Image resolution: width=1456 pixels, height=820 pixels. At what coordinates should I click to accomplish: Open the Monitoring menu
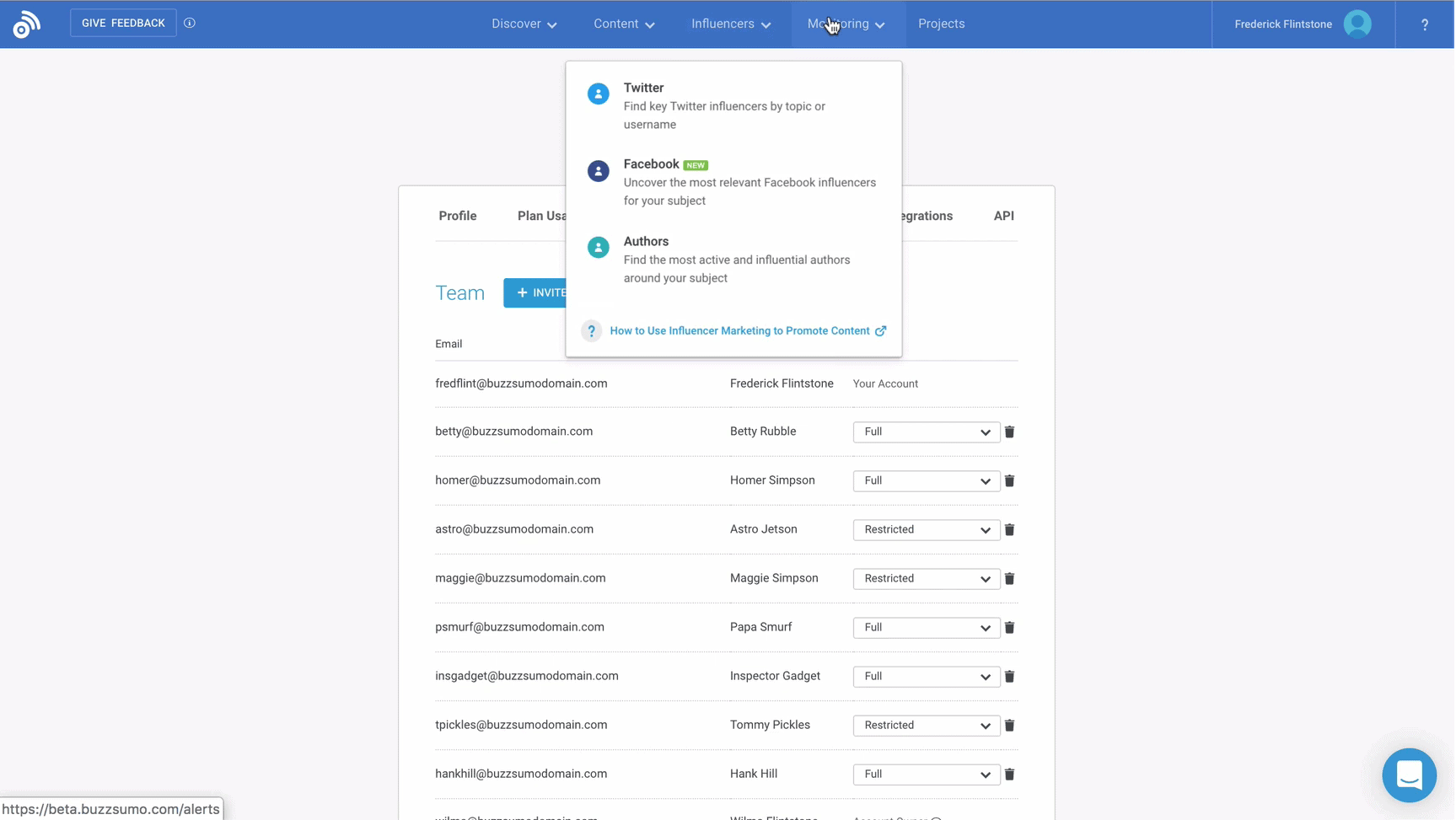coord(846,24)
